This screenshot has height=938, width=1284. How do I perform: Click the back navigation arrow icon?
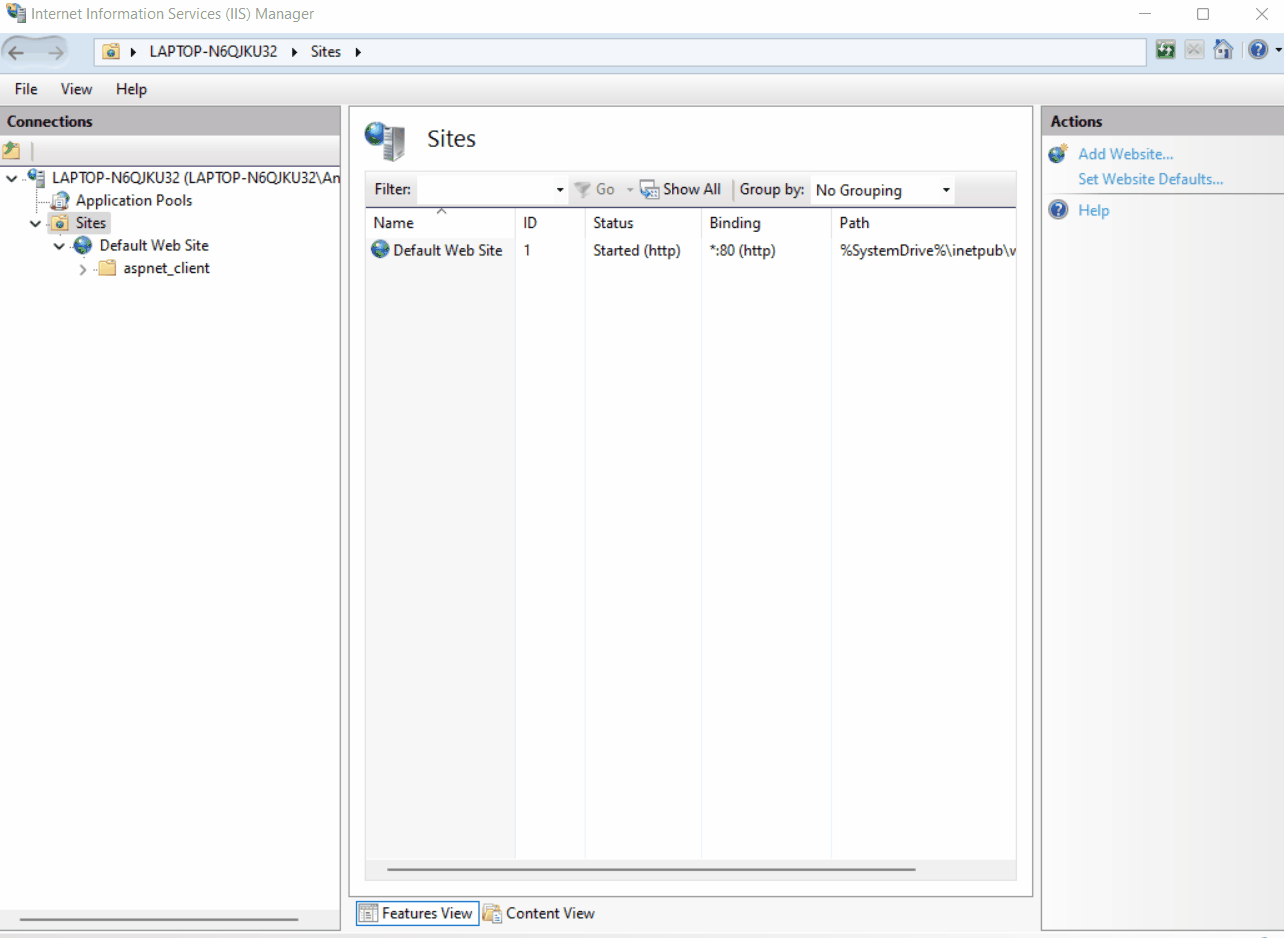tap(17, 52)
